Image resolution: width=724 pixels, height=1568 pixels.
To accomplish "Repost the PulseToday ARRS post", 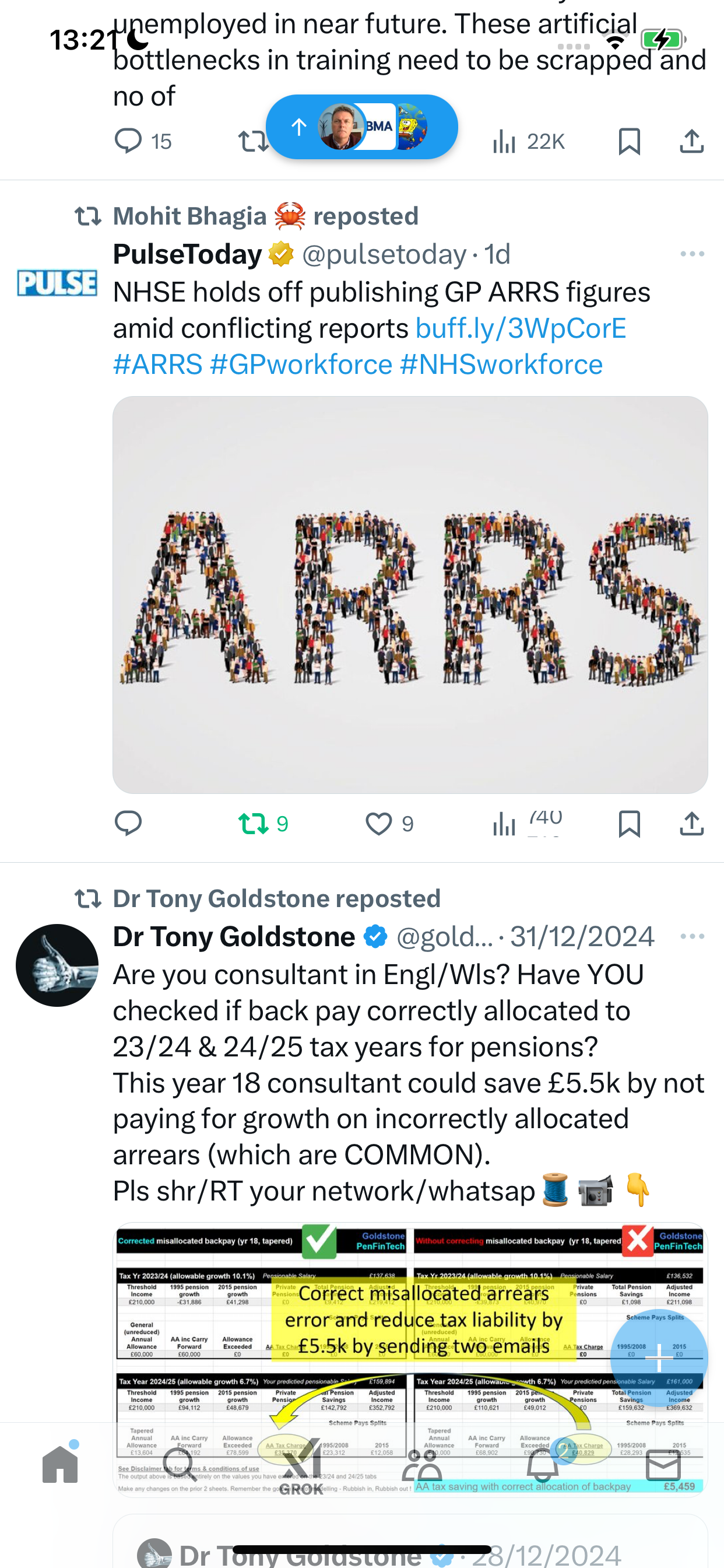I will (x=253, y=824).
